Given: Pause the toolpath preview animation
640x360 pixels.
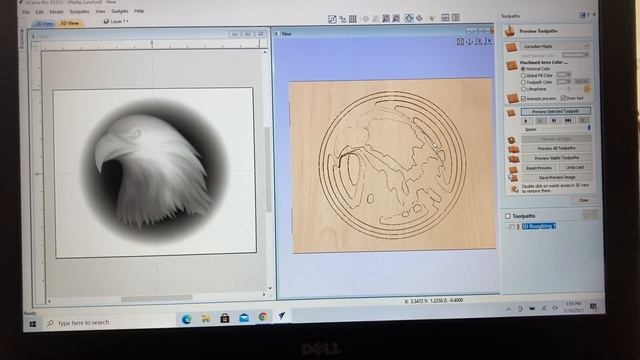Looking at the screenshot, I should click(540, 121).
